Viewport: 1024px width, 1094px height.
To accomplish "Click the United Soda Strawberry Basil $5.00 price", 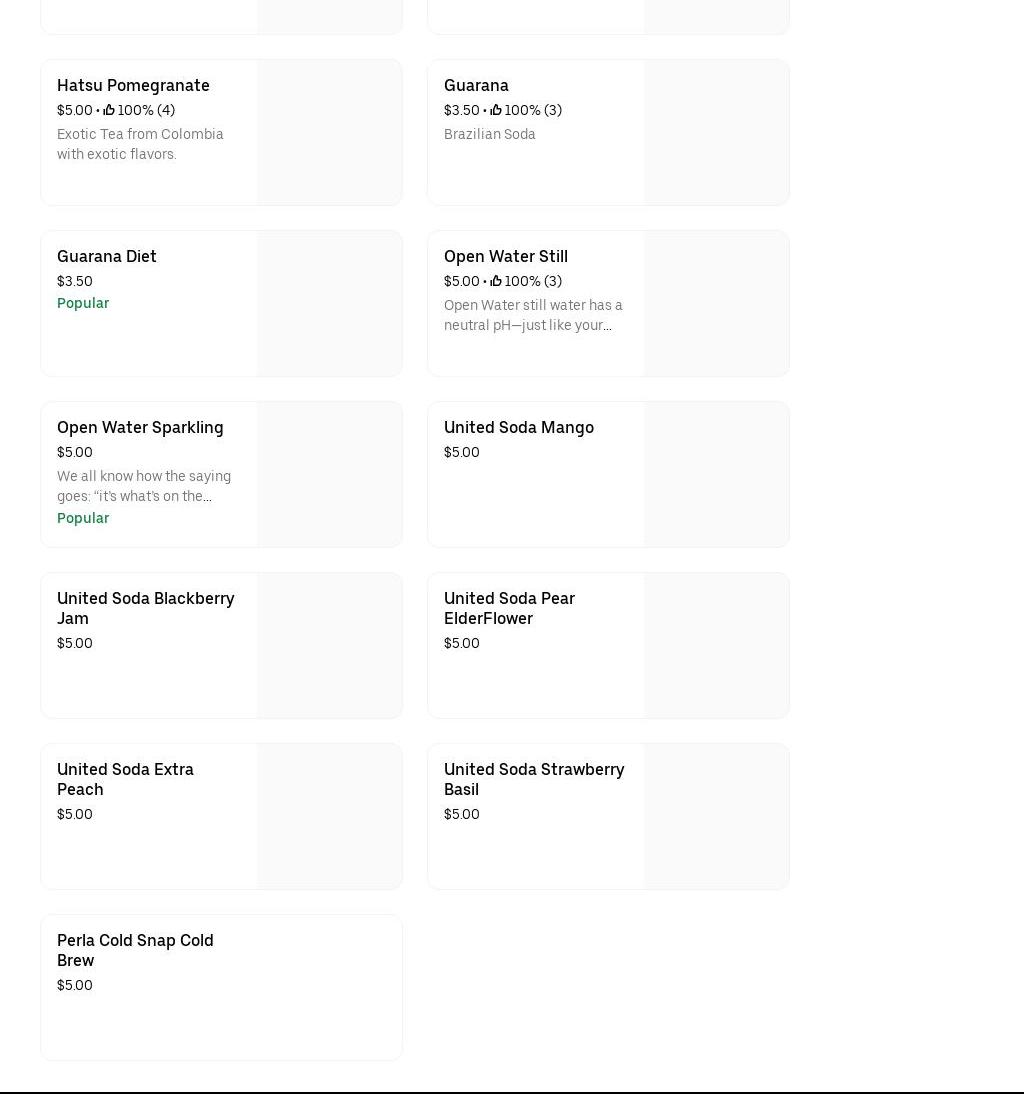I will (x=461, y=814).
